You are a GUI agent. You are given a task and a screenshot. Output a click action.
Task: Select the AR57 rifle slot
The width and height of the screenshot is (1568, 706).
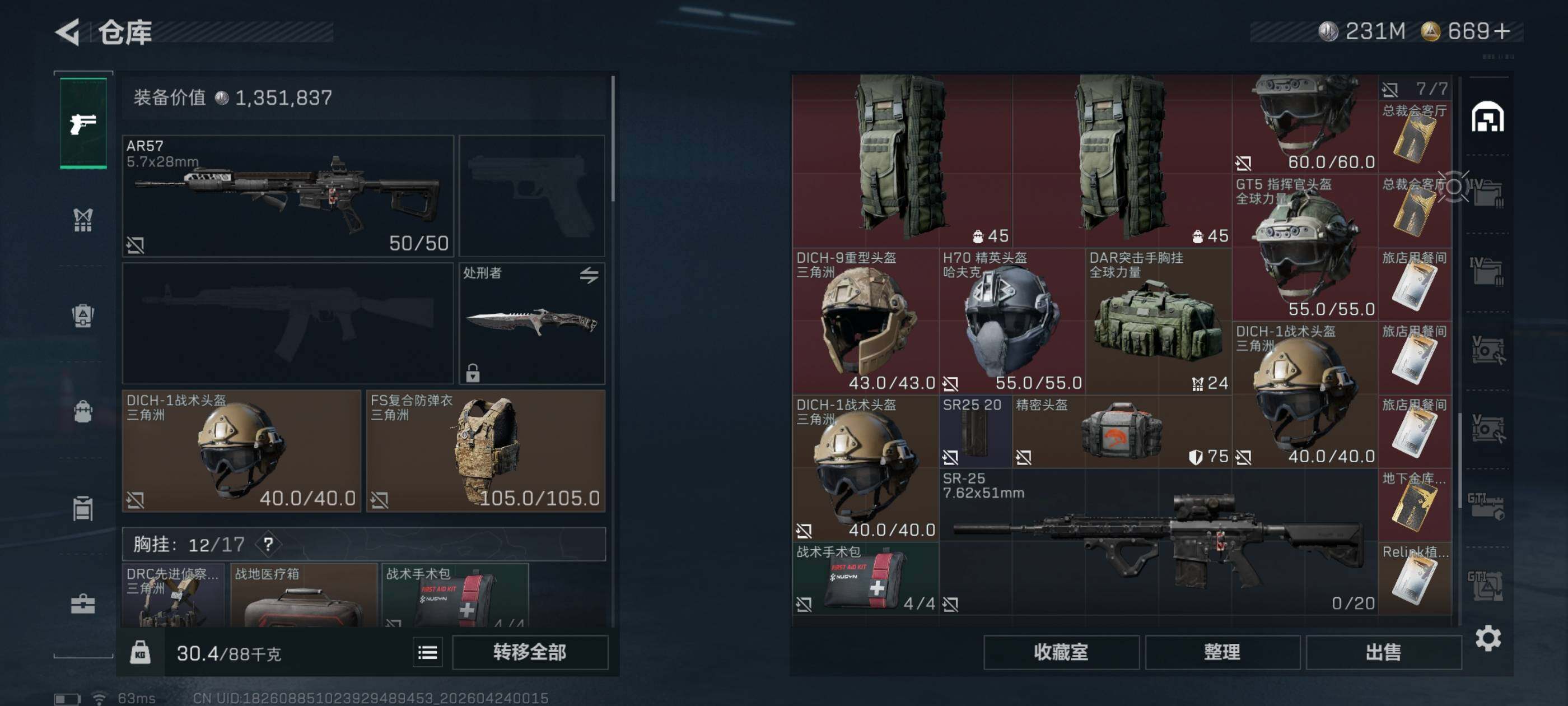(x=288, y=196)
